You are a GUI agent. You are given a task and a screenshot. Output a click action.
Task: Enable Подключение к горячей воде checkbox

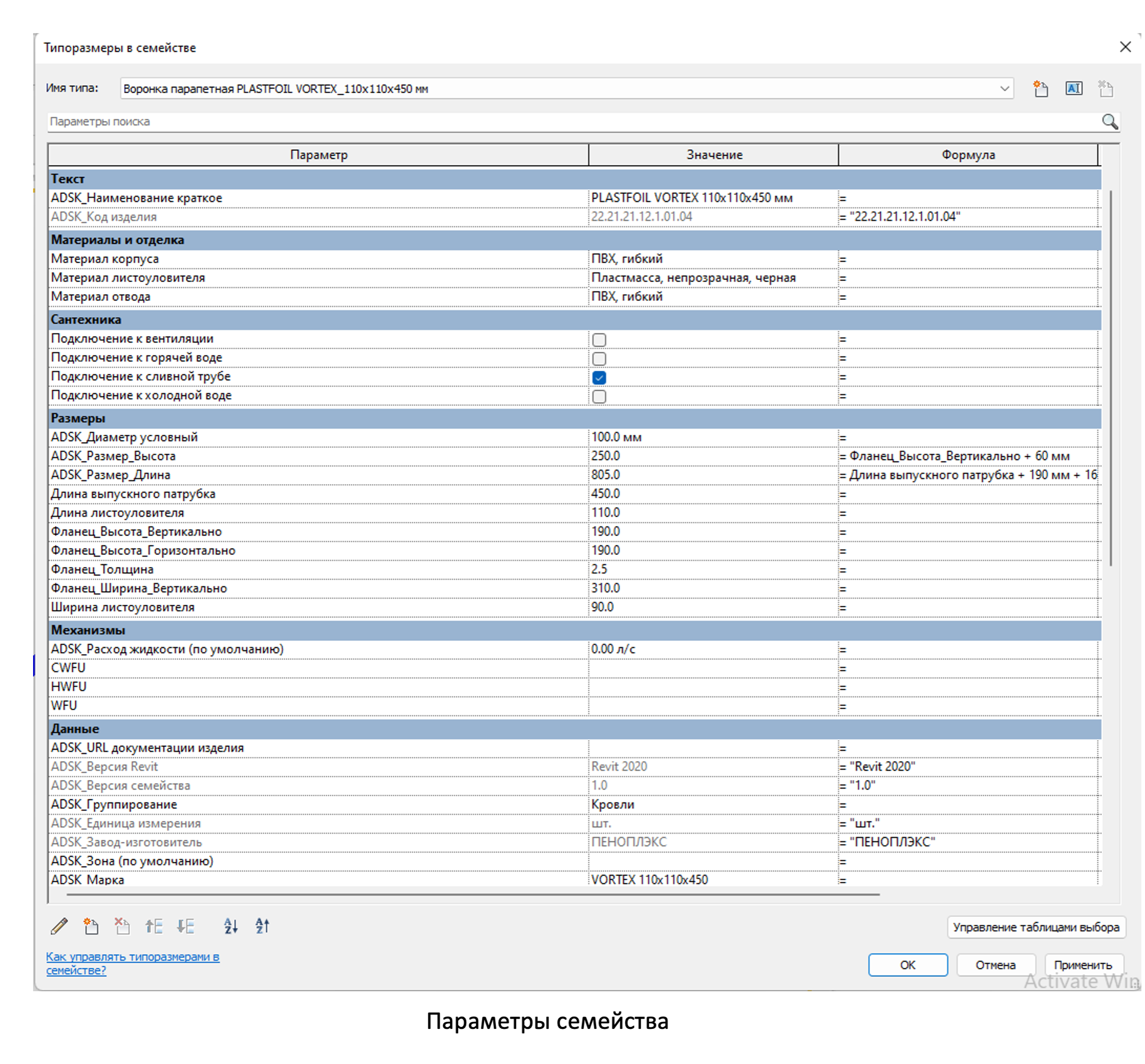[x=599, y=359]
